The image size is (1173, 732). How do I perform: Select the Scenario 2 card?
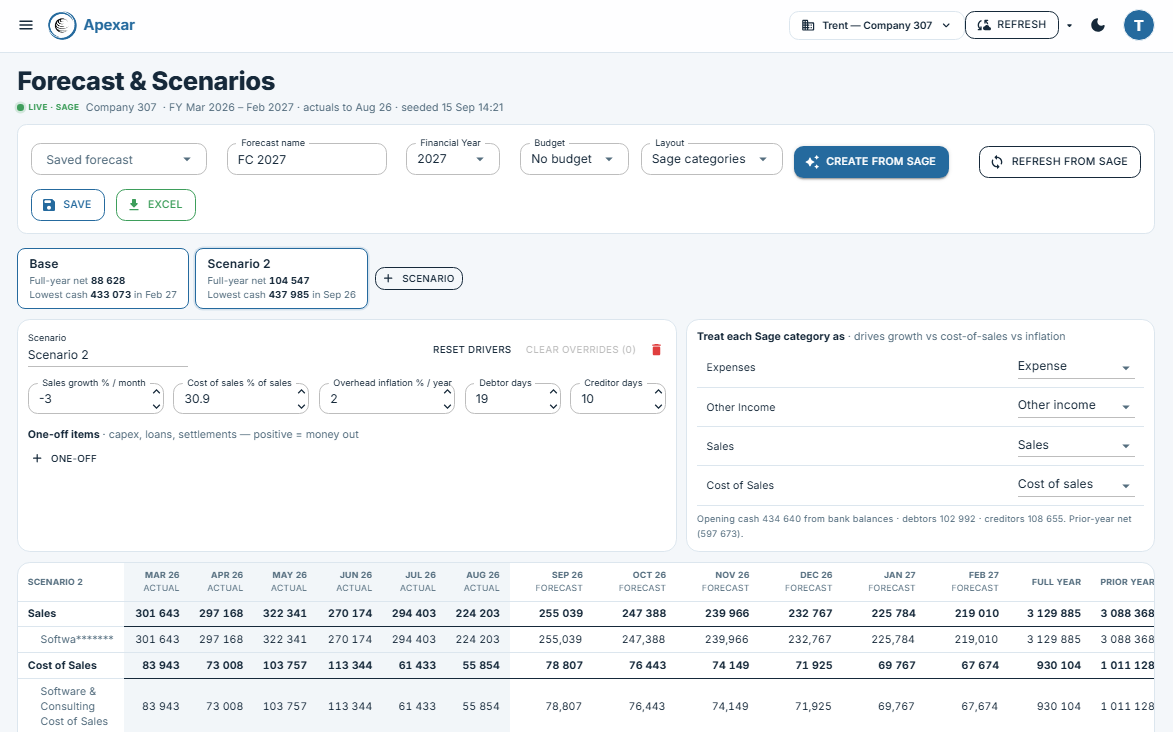click(x=281, y=278)
